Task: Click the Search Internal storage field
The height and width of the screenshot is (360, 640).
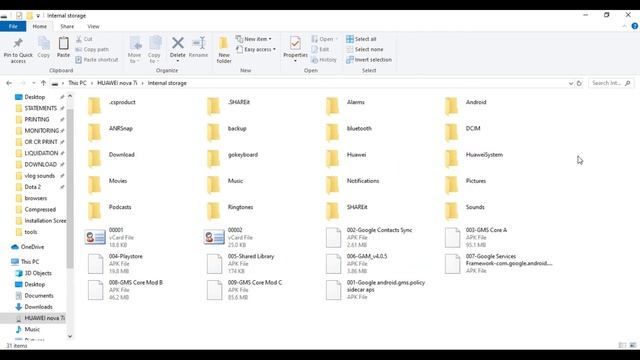Action: point(611,83)
